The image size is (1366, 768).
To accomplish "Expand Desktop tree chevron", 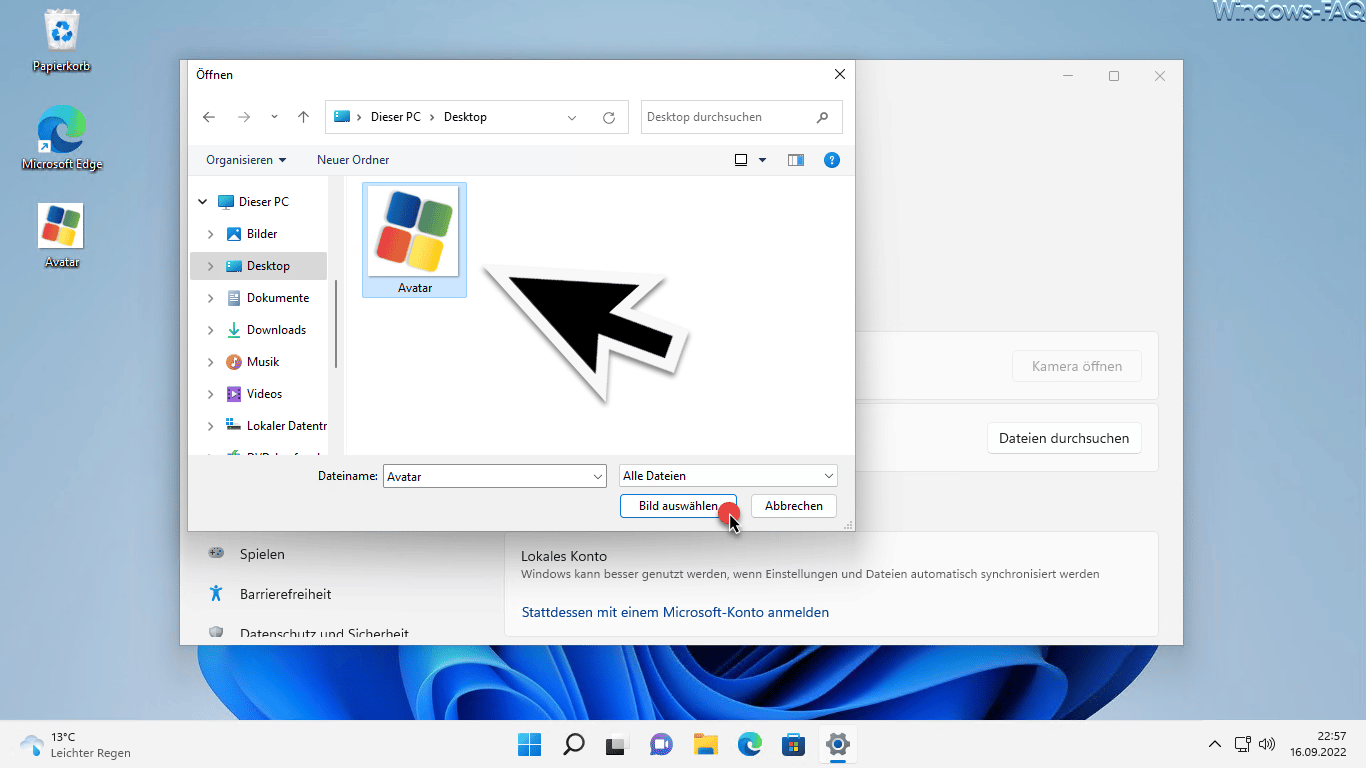I will 210,266.
